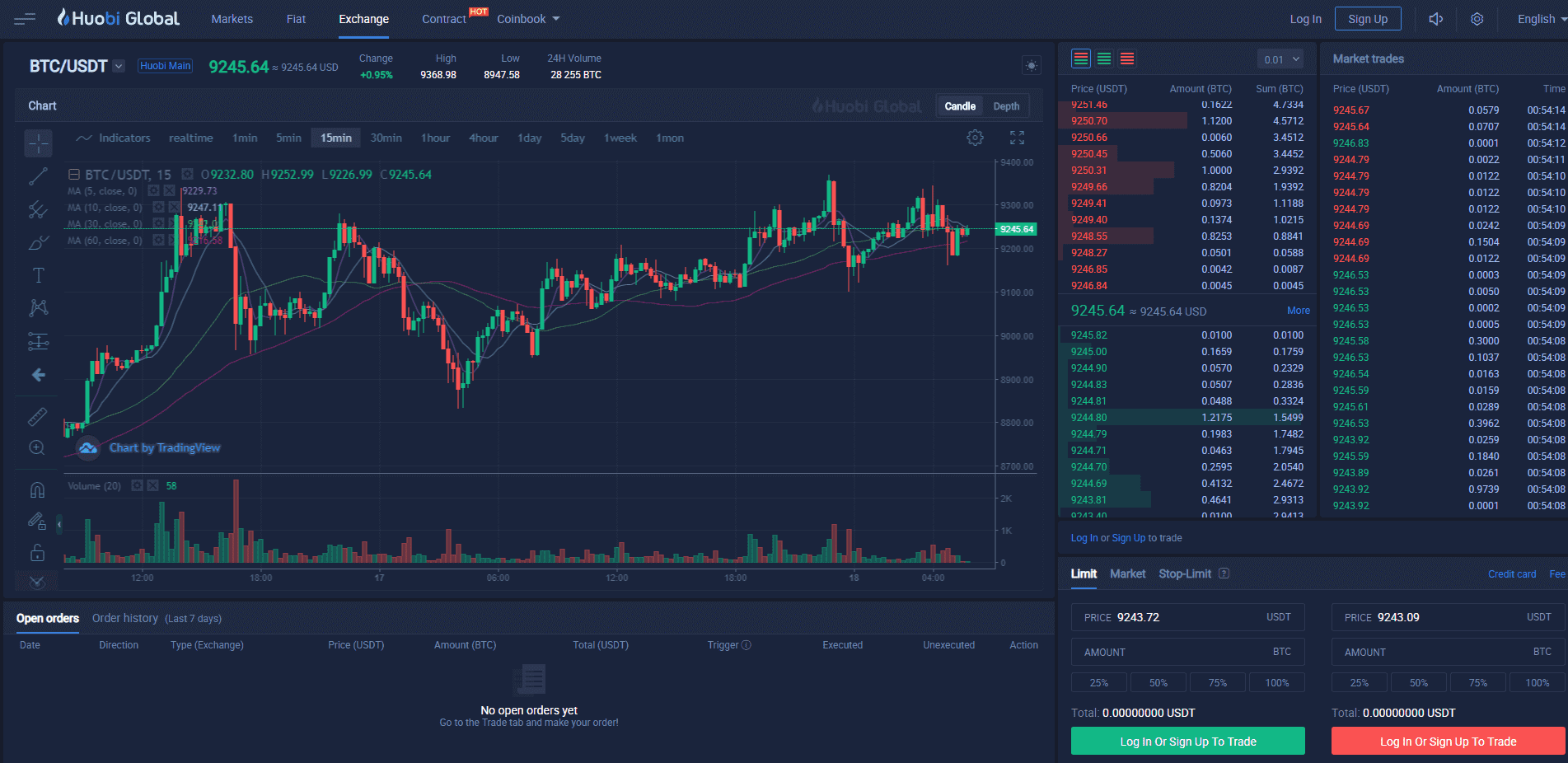Viewport: 1568px width, 763px height.
Task: Open the Contract page
Action: click(444, 19)
